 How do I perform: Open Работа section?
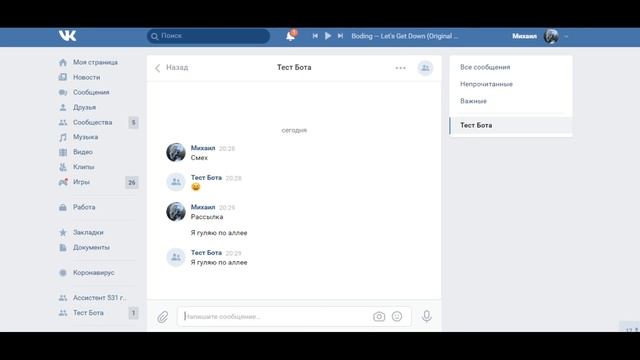(x=84, y=207)
